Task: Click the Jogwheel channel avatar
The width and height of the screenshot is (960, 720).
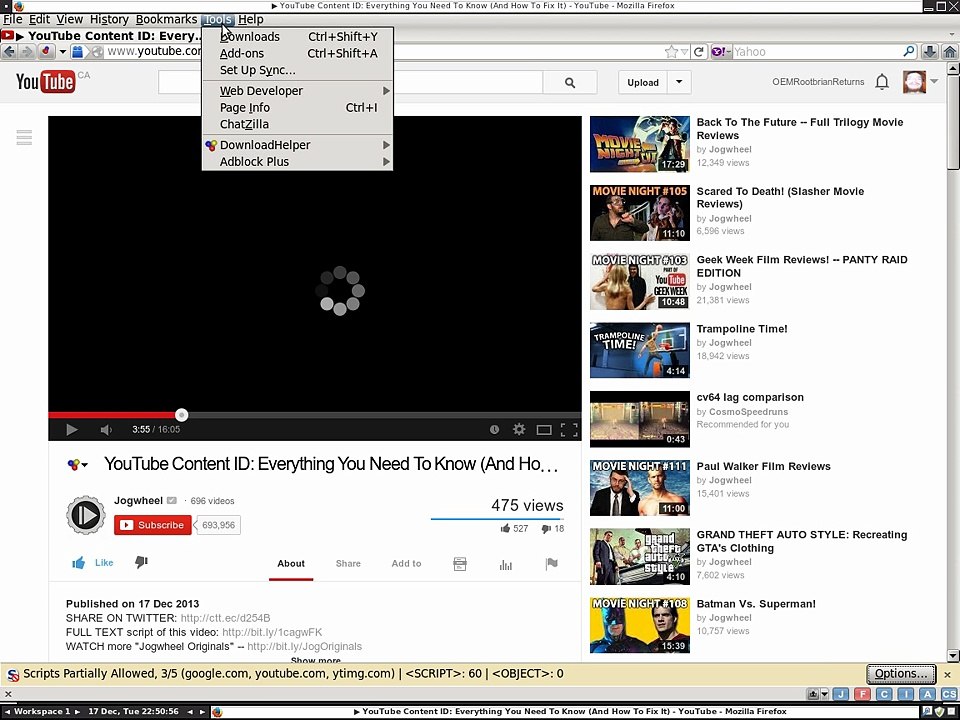Action: [86, 515]
